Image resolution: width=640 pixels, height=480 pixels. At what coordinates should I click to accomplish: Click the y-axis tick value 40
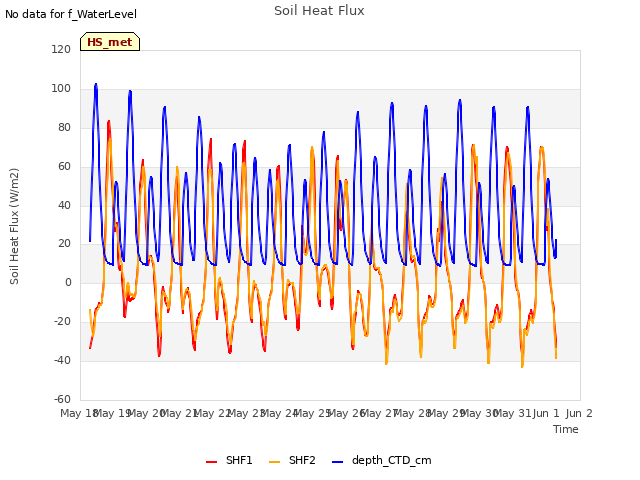[64, 205]
